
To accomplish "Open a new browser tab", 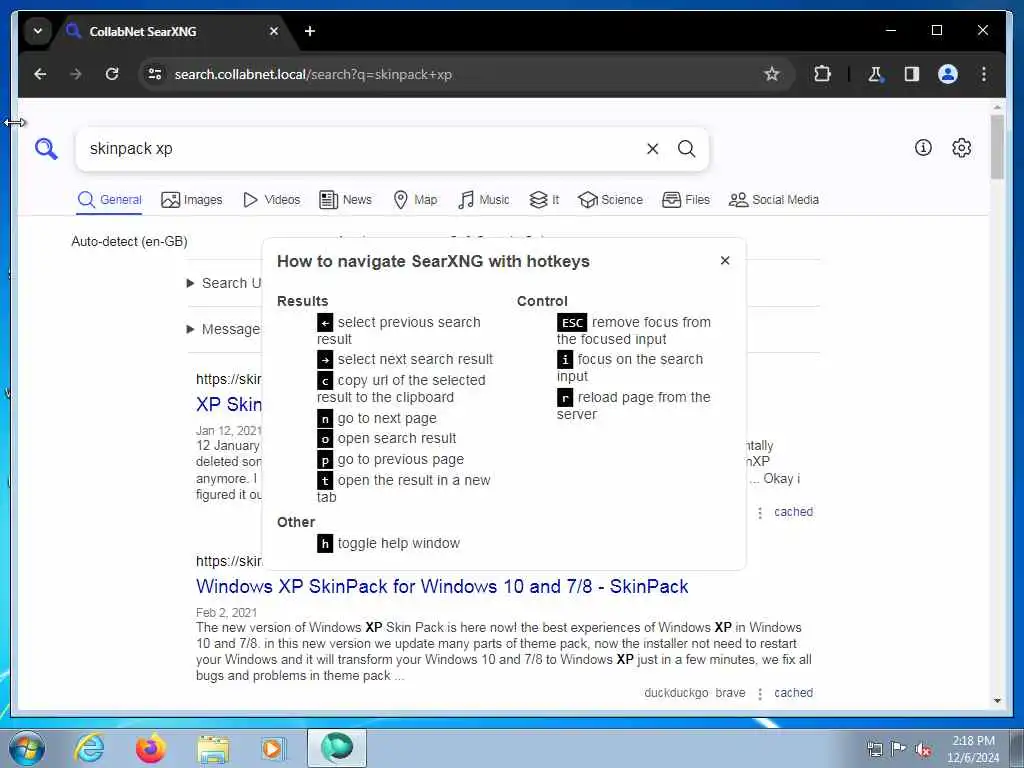I will [310, 31].
